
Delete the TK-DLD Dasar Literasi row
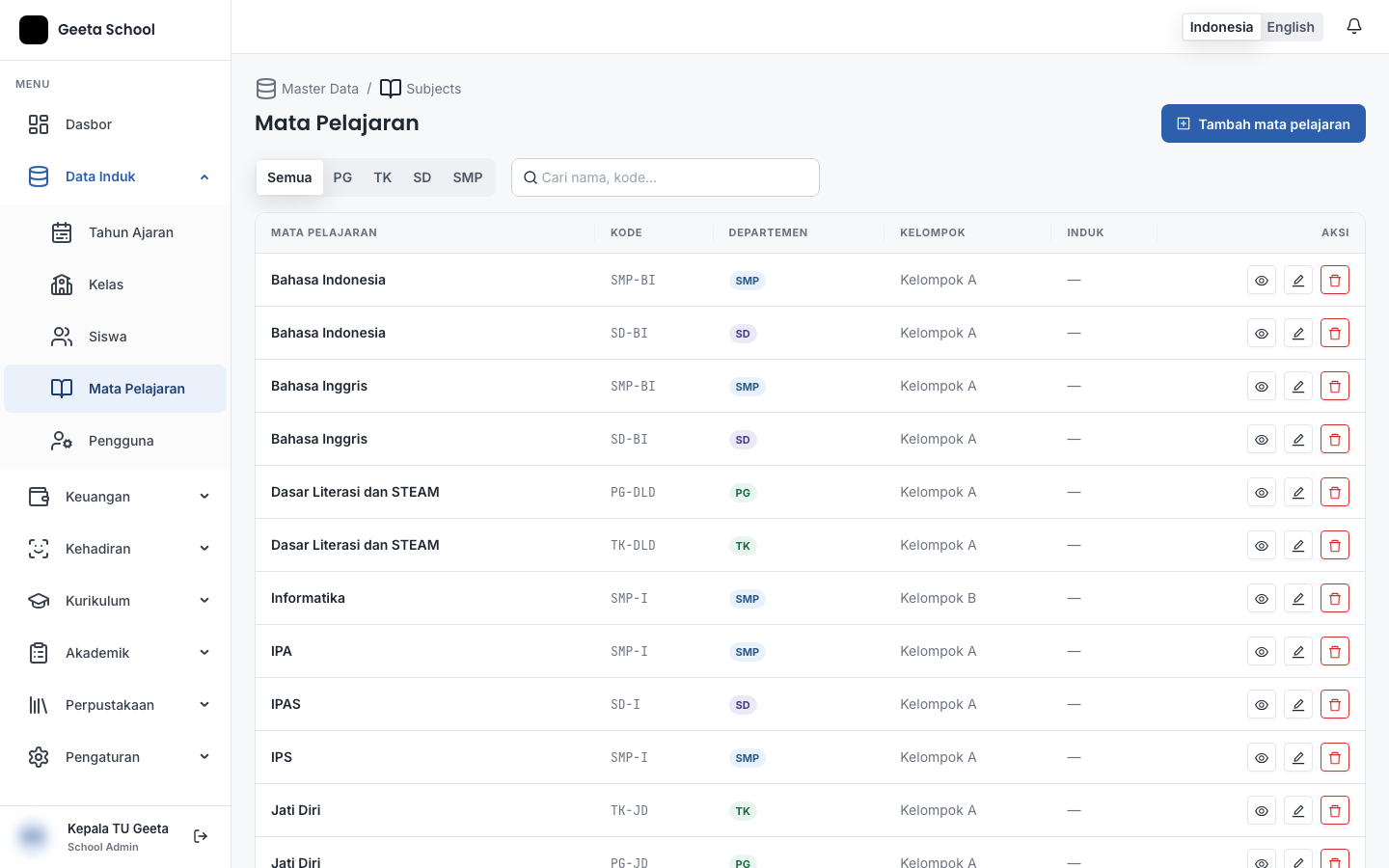click(1335, 546)
